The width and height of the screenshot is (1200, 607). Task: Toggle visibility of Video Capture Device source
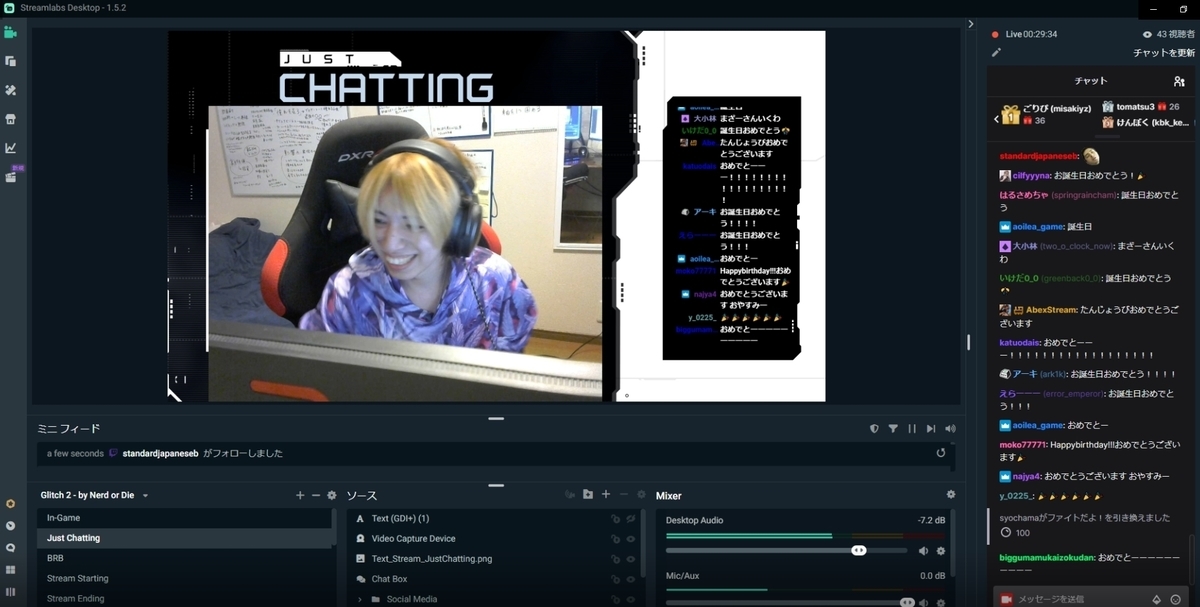631,538
